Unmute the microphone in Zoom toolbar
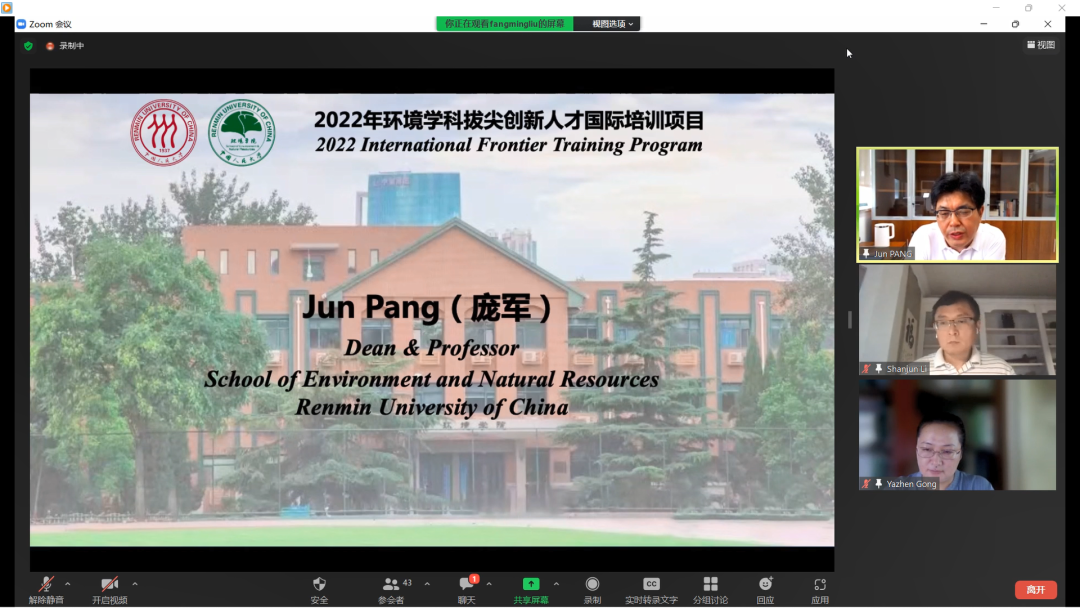 (x=46, y=585)
